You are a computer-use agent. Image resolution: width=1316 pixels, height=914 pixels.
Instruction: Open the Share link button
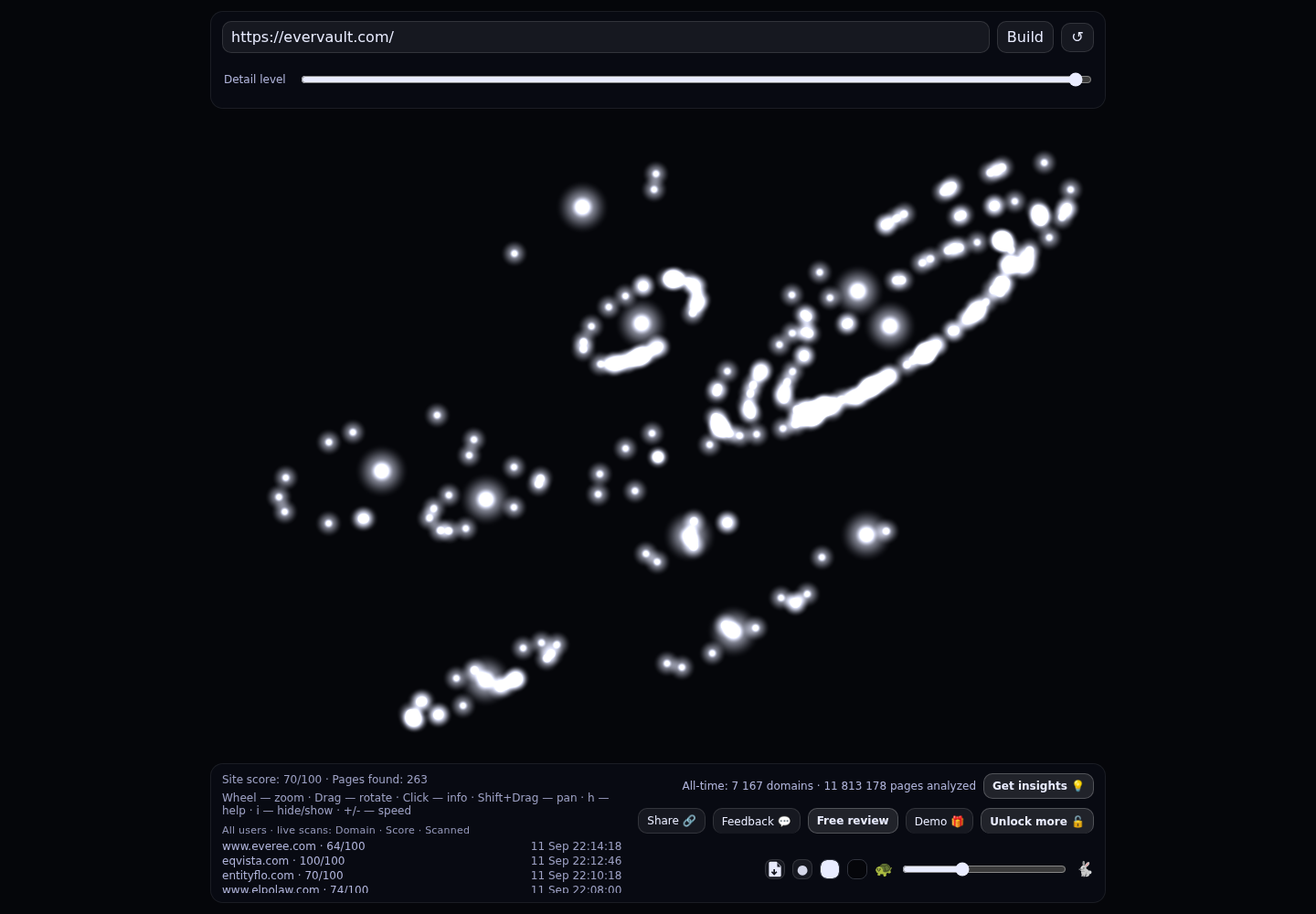672,821
